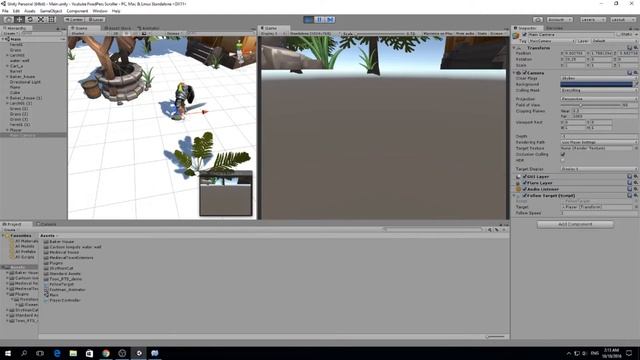Click the Project icon size slider
The image size is (640, 360).
pos(496,337)
